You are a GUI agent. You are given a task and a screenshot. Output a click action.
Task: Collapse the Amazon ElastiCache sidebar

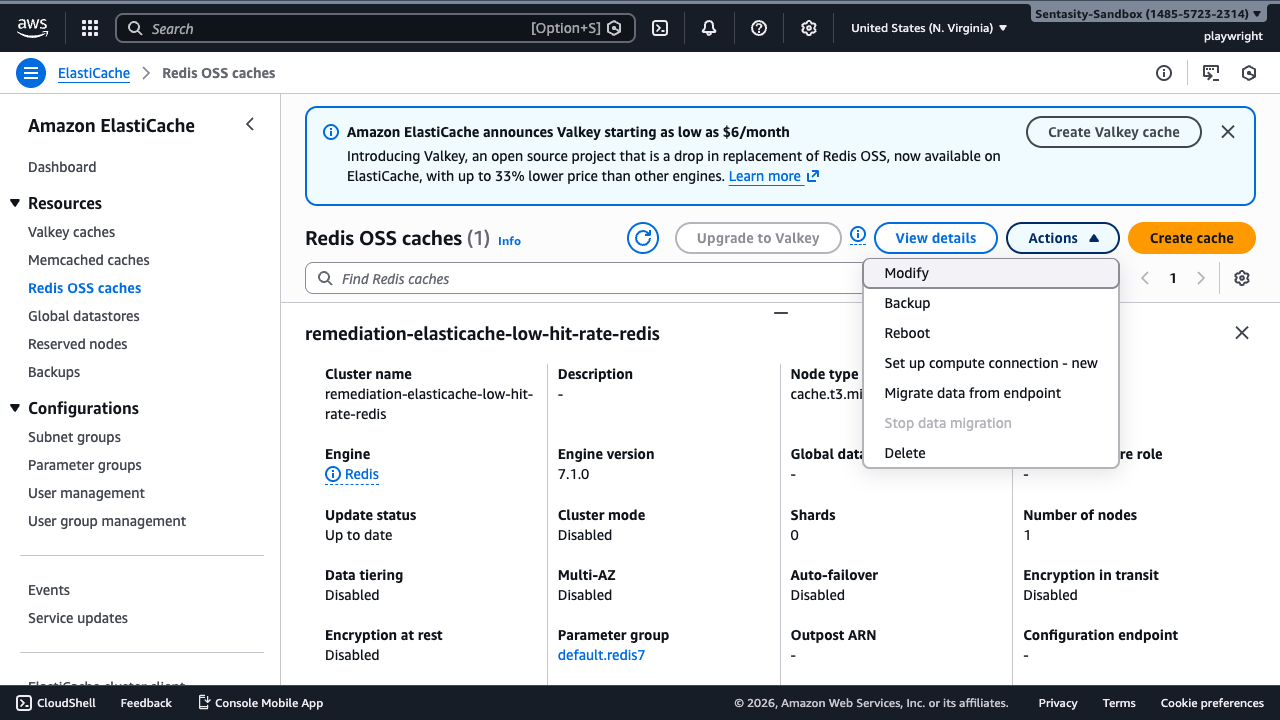(x=250, y=124)
